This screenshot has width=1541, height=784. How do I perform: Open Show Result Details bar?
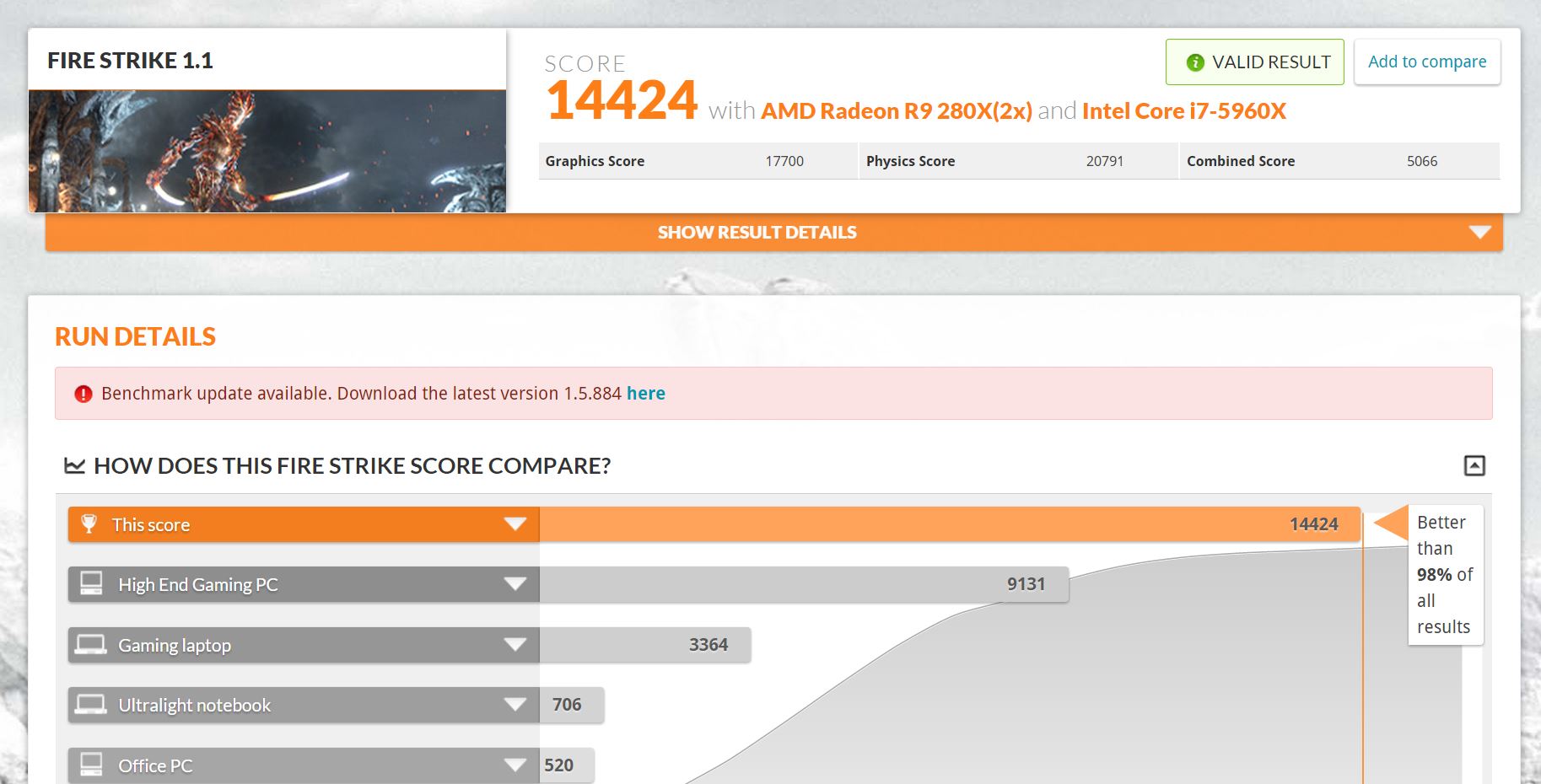click(x=773, y=232)
